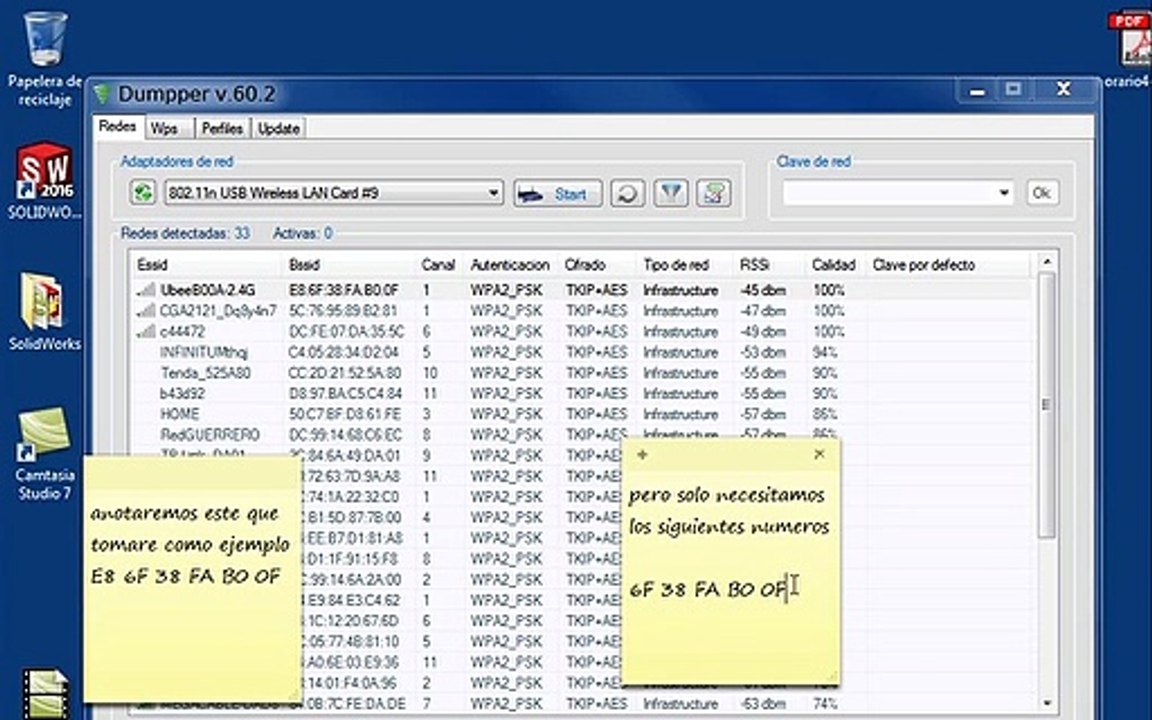Add a new sticky note with plus

tap(642, 455)
